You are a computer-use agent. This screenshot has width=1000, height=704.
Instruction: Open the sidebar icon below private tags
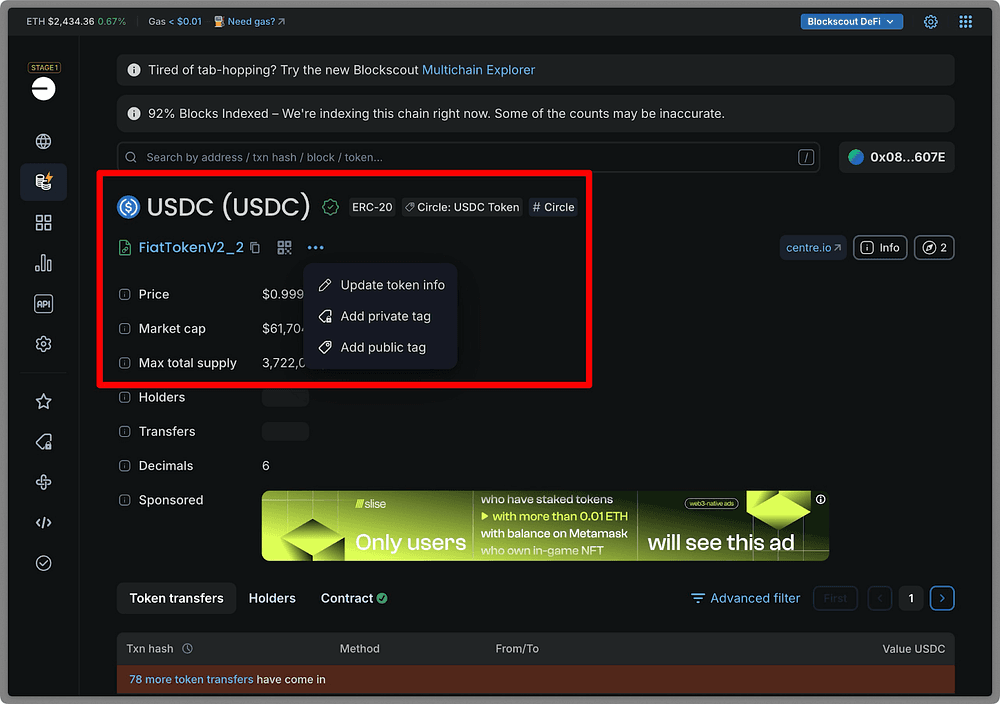point(43,482)
